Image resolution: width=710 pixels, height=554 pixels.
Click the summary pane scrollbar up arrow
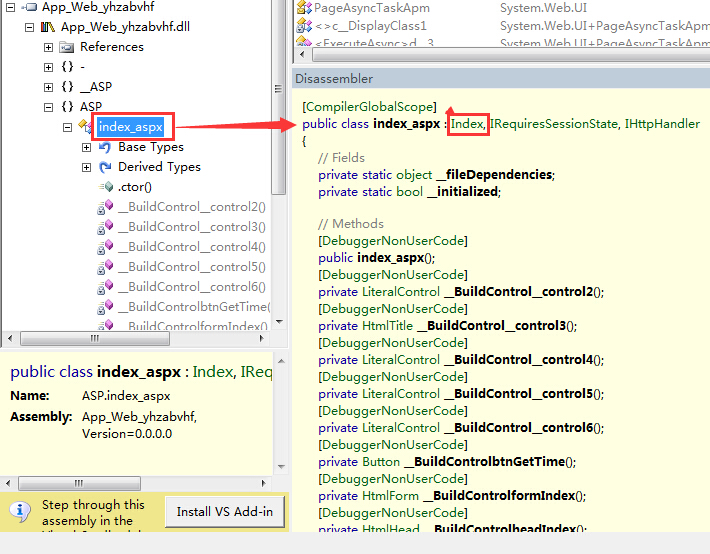[281, 361]
